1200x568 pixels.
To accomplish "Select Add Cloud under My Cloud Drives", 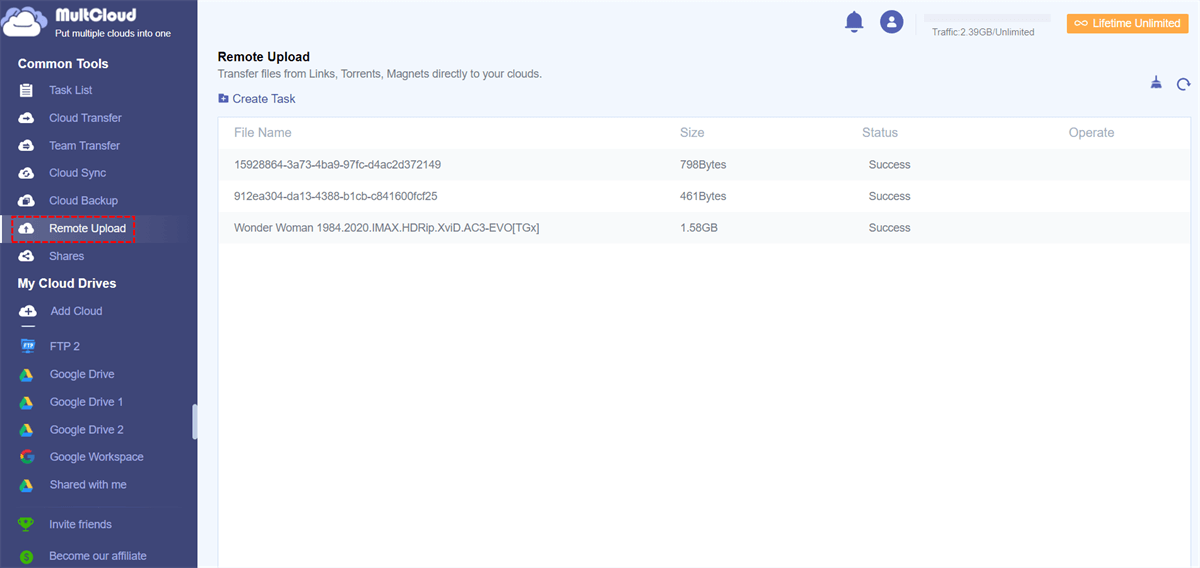I will [76, 311].
